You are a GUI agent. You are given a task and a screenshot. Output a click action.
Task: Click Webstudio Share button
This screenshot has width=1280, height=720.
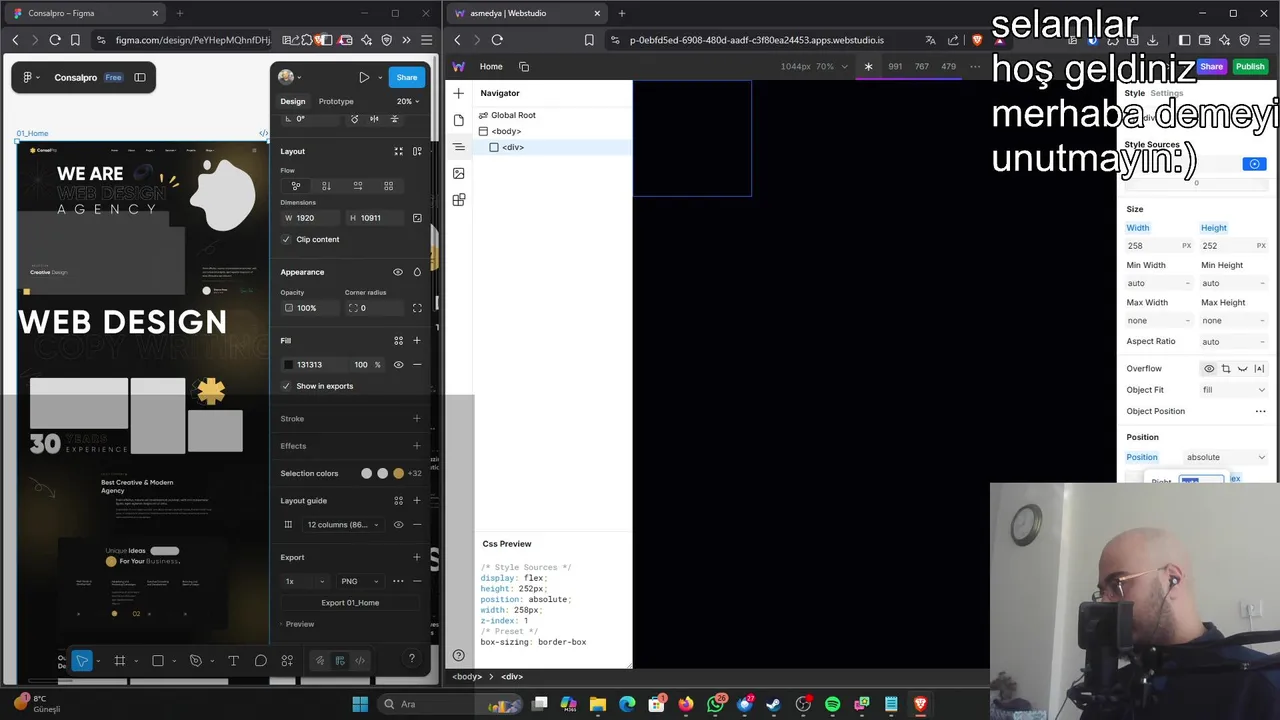click(1211, 66)
